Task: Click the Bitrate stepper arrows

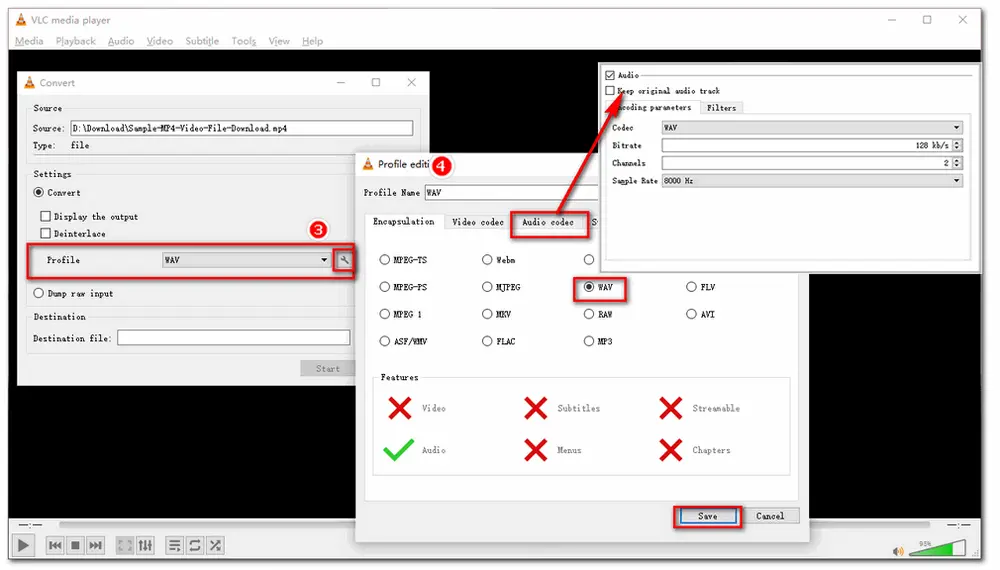Action: 957,145
